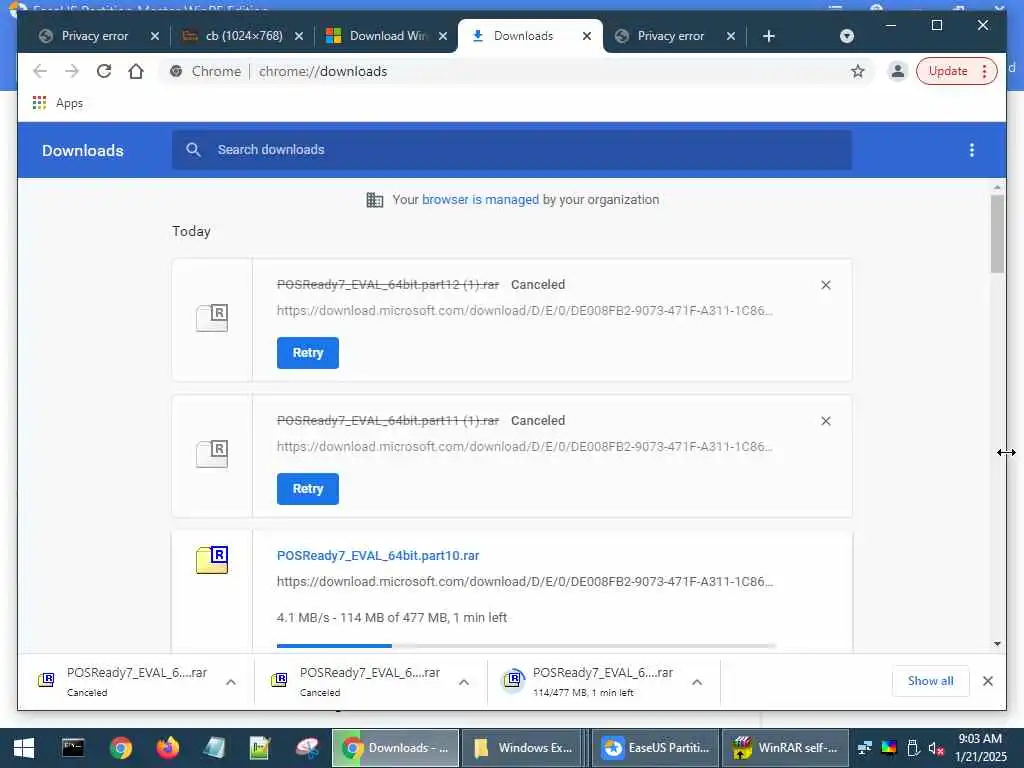Click the Search downloads field
The width and height of the screenshot is (1024, 768).
511,150
